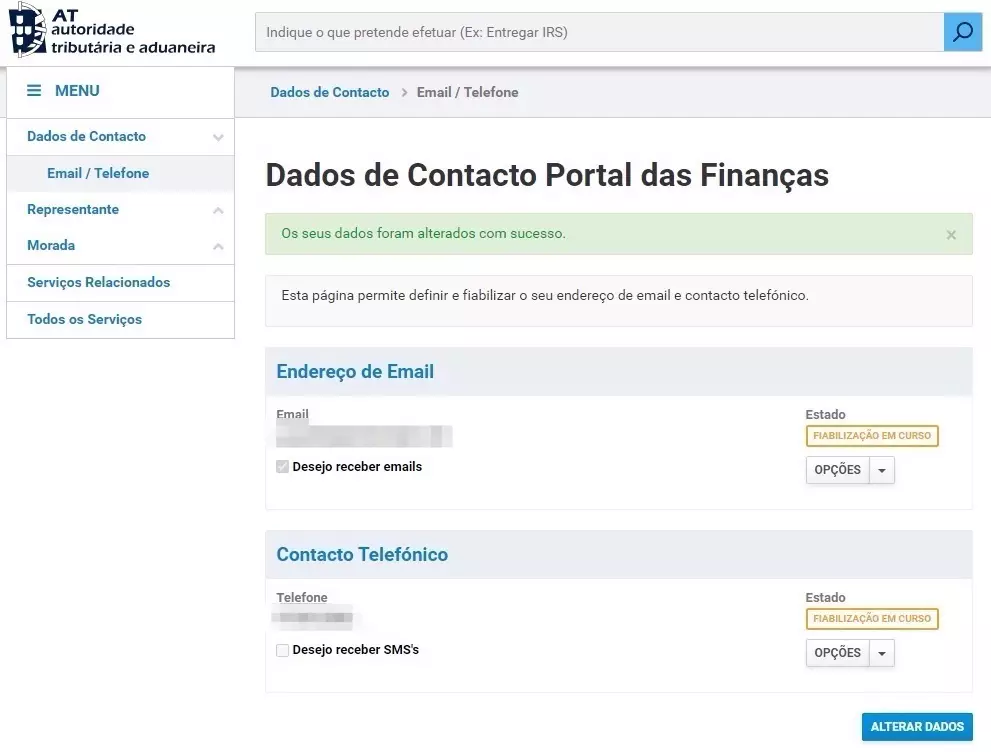This screenshot has height=756, width=991.
Task: Dismiss the green success message
Action: (x=951, y=235)
